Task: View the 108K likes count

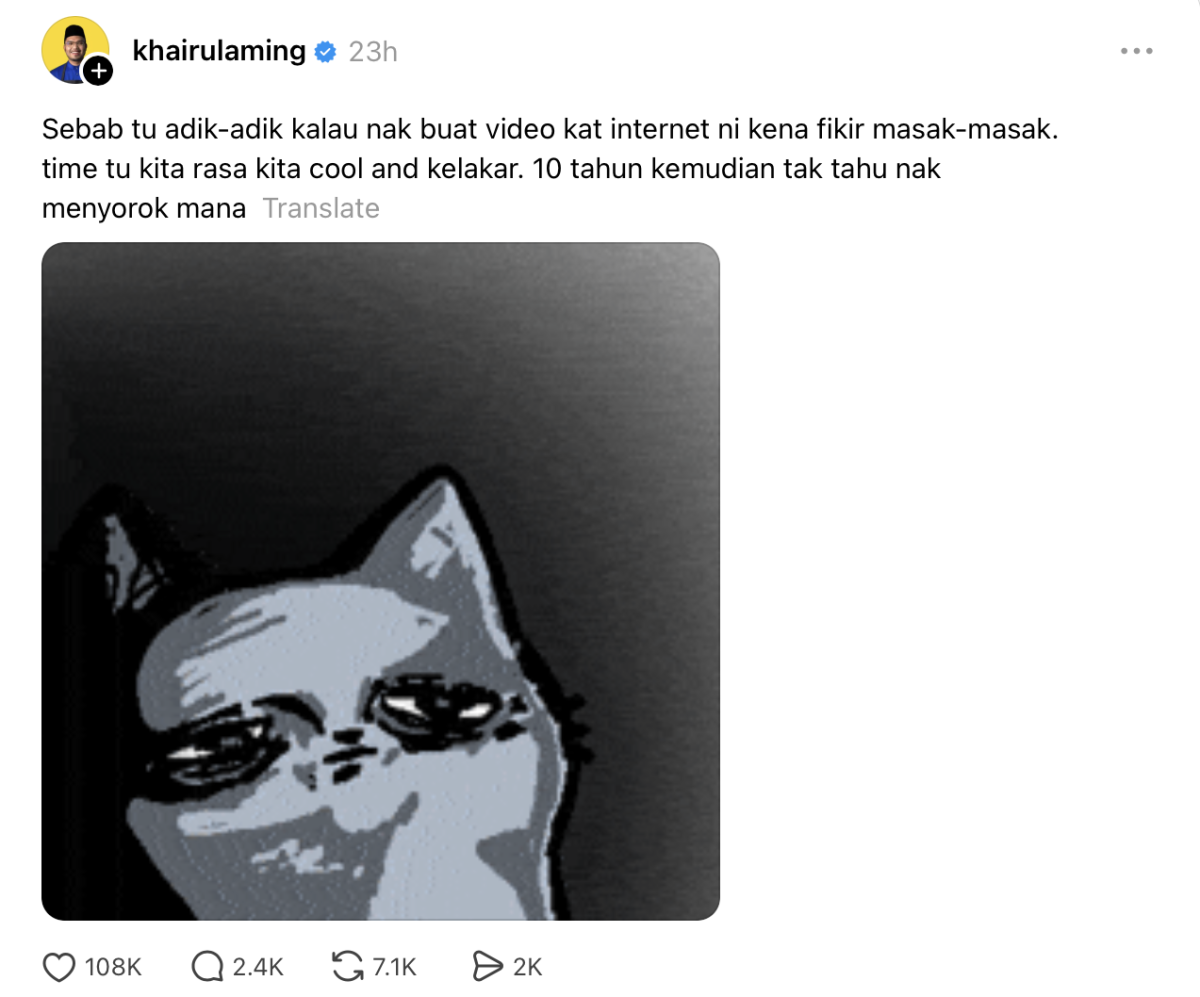Action: click(114, 967)
